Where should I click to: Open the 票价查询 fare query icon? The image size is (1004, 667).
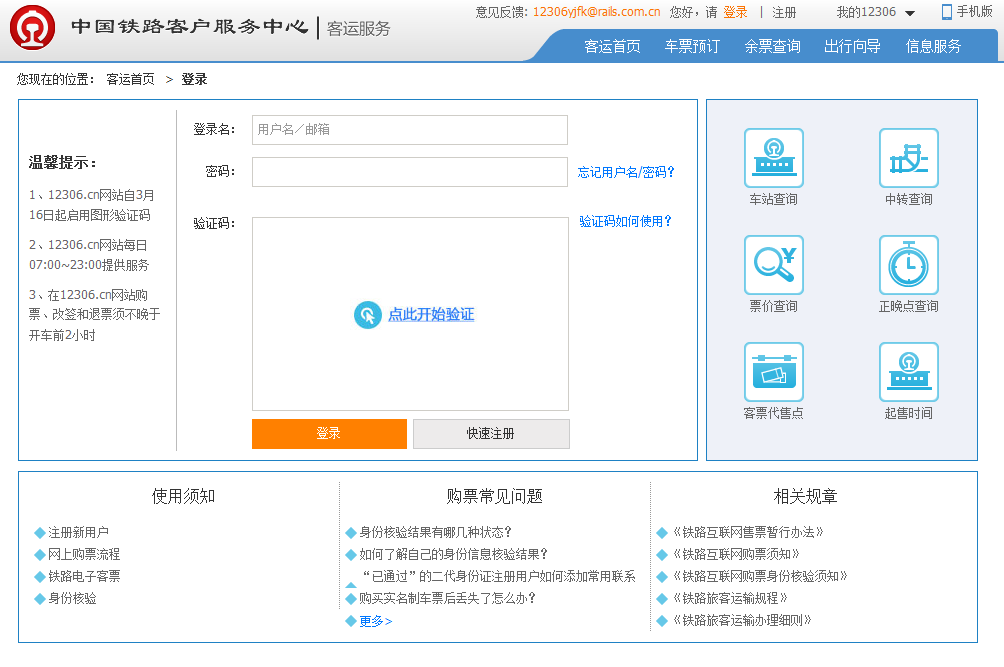(x=773, y=265)
